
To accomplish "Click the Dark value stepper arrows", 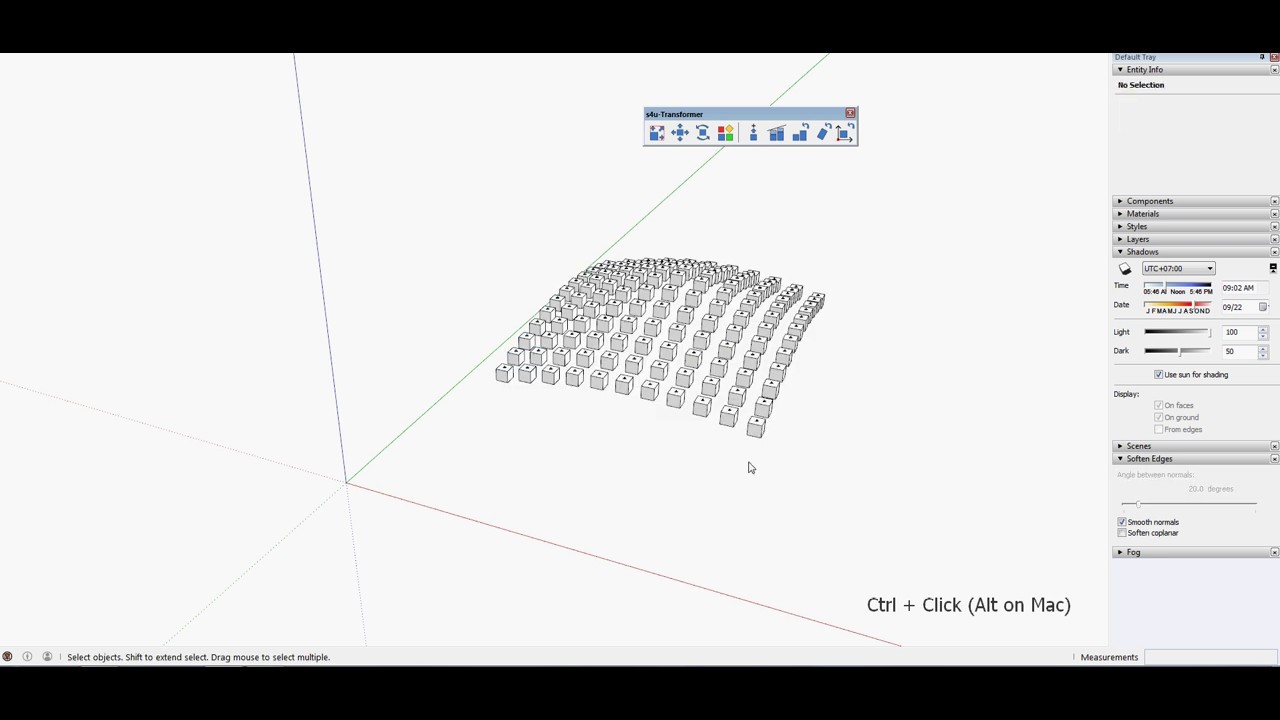I will [x=1263, y=351].
